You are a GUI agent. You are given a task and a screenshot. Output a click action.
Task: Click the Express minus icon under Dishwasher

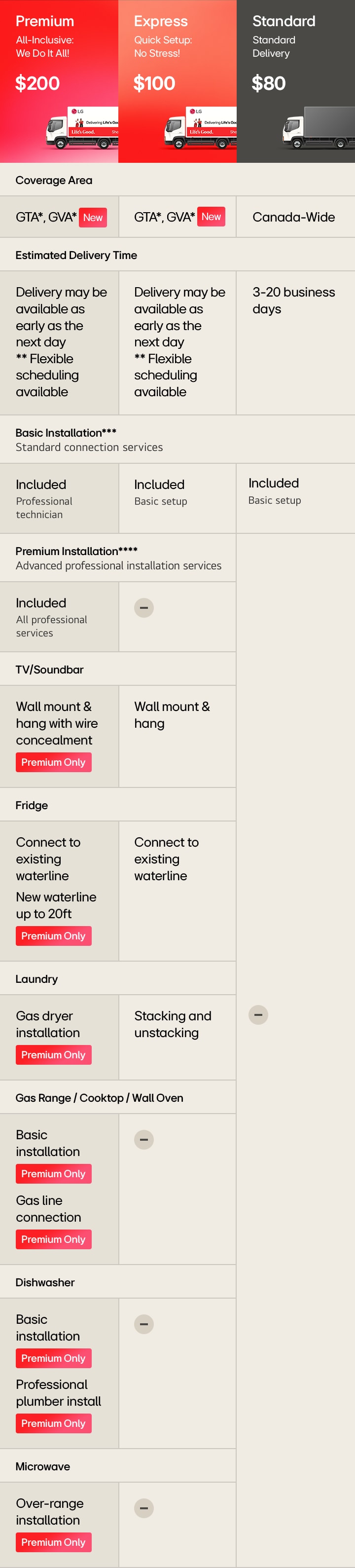coord(144,1324)
